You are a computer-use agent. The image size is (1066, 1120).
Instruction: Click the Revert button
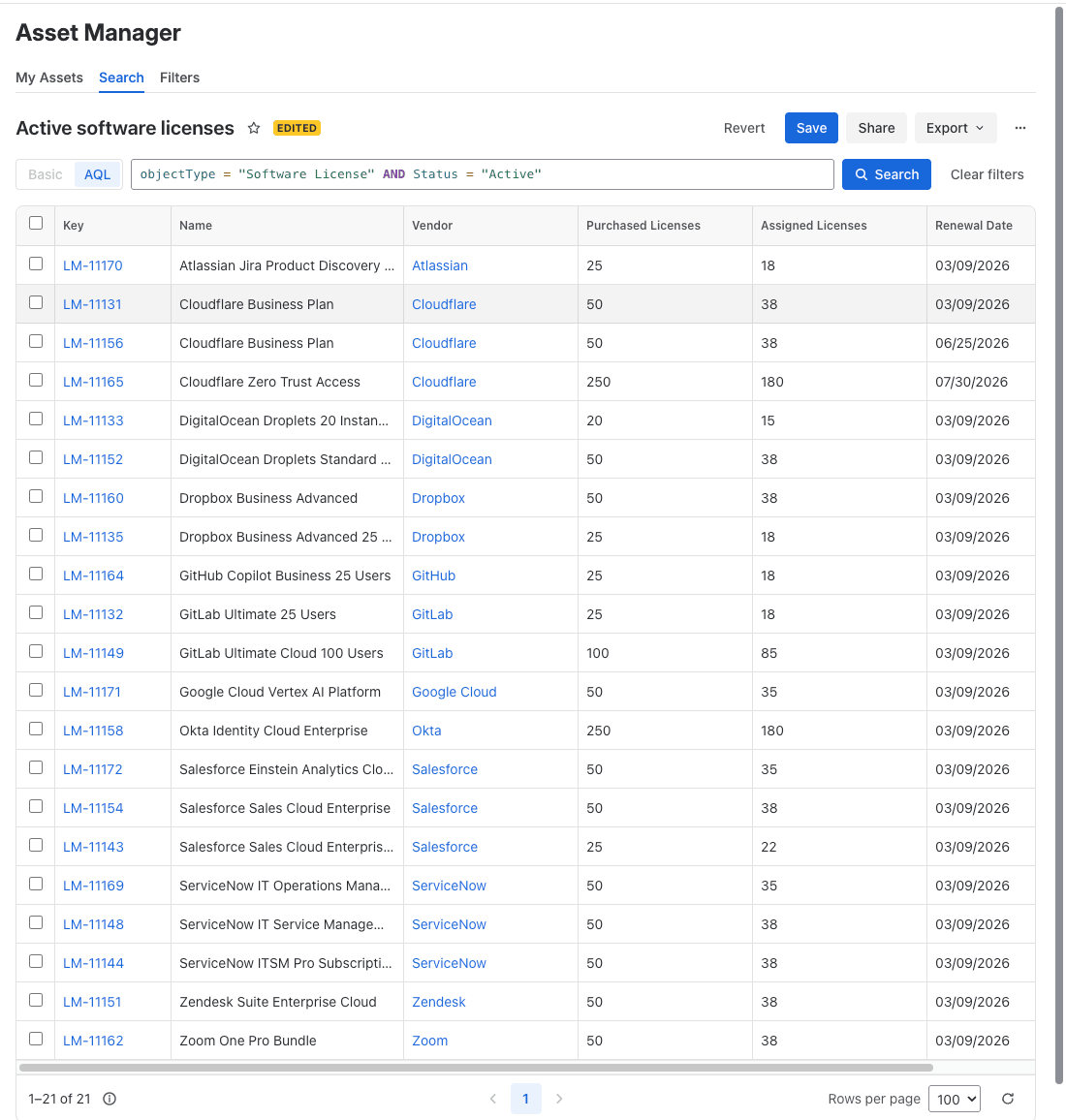743,128
